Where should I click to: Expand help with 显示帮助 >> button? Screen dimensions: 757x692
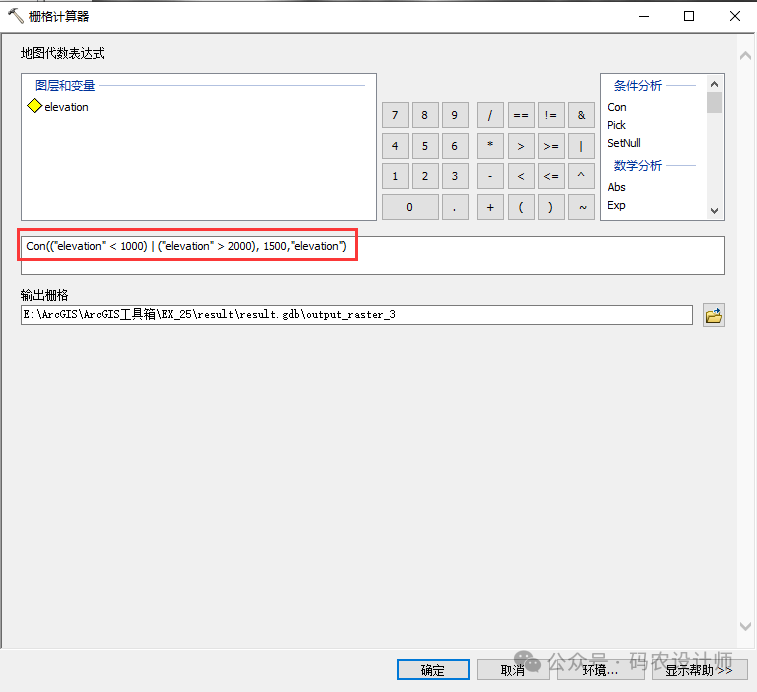click(699, 670)
